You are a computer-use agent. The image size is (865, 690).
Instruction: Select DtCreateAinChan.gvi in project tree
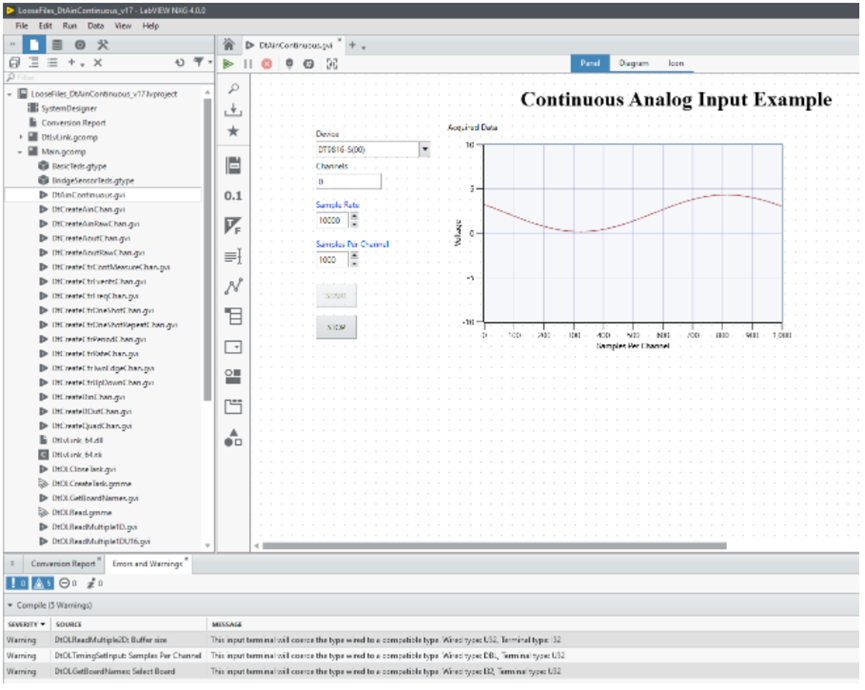point(88,210)
